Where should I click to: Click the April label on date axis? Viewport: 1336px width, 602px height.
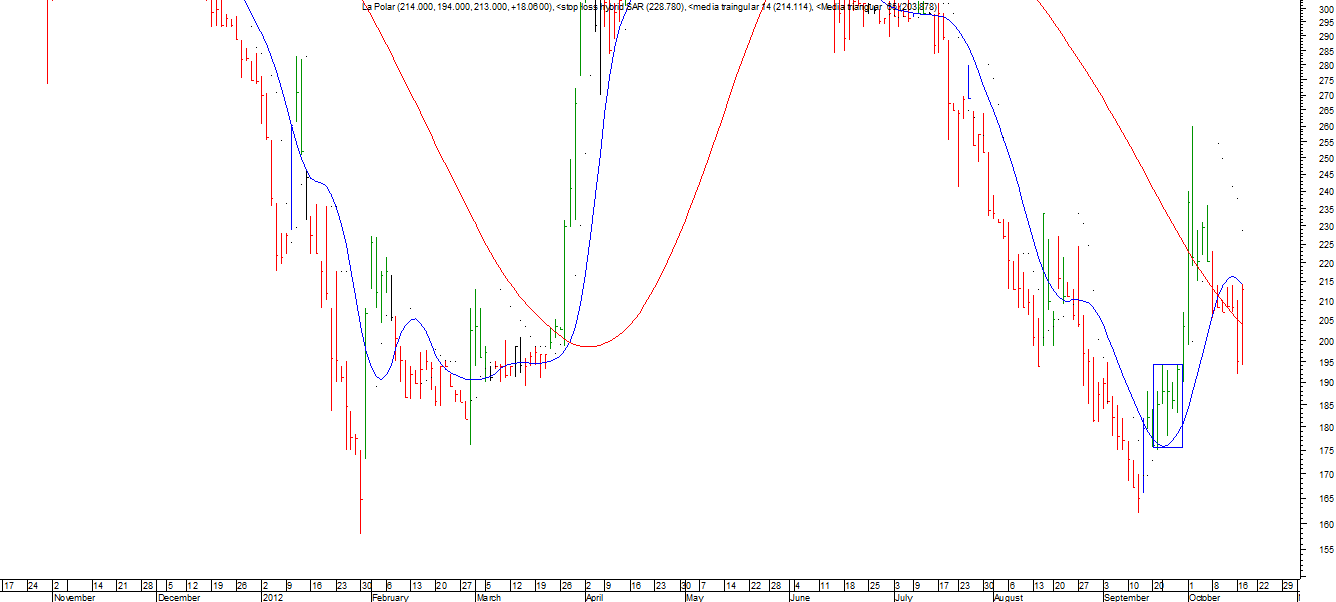tap(594, 597)
